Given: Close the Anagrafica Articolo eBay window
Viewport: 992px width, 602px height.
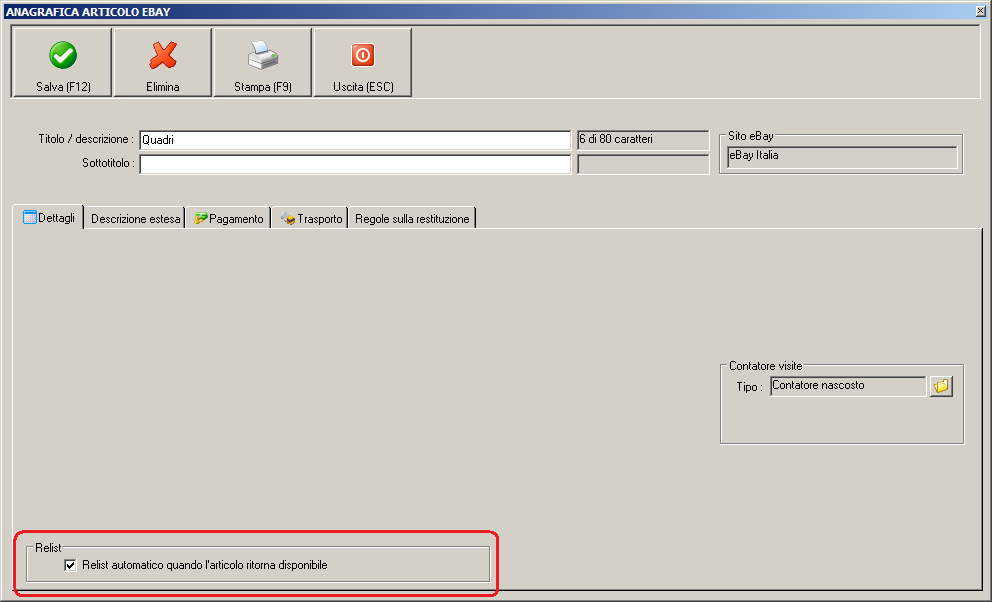Looking at the screenshot, I should coord(980,11).
